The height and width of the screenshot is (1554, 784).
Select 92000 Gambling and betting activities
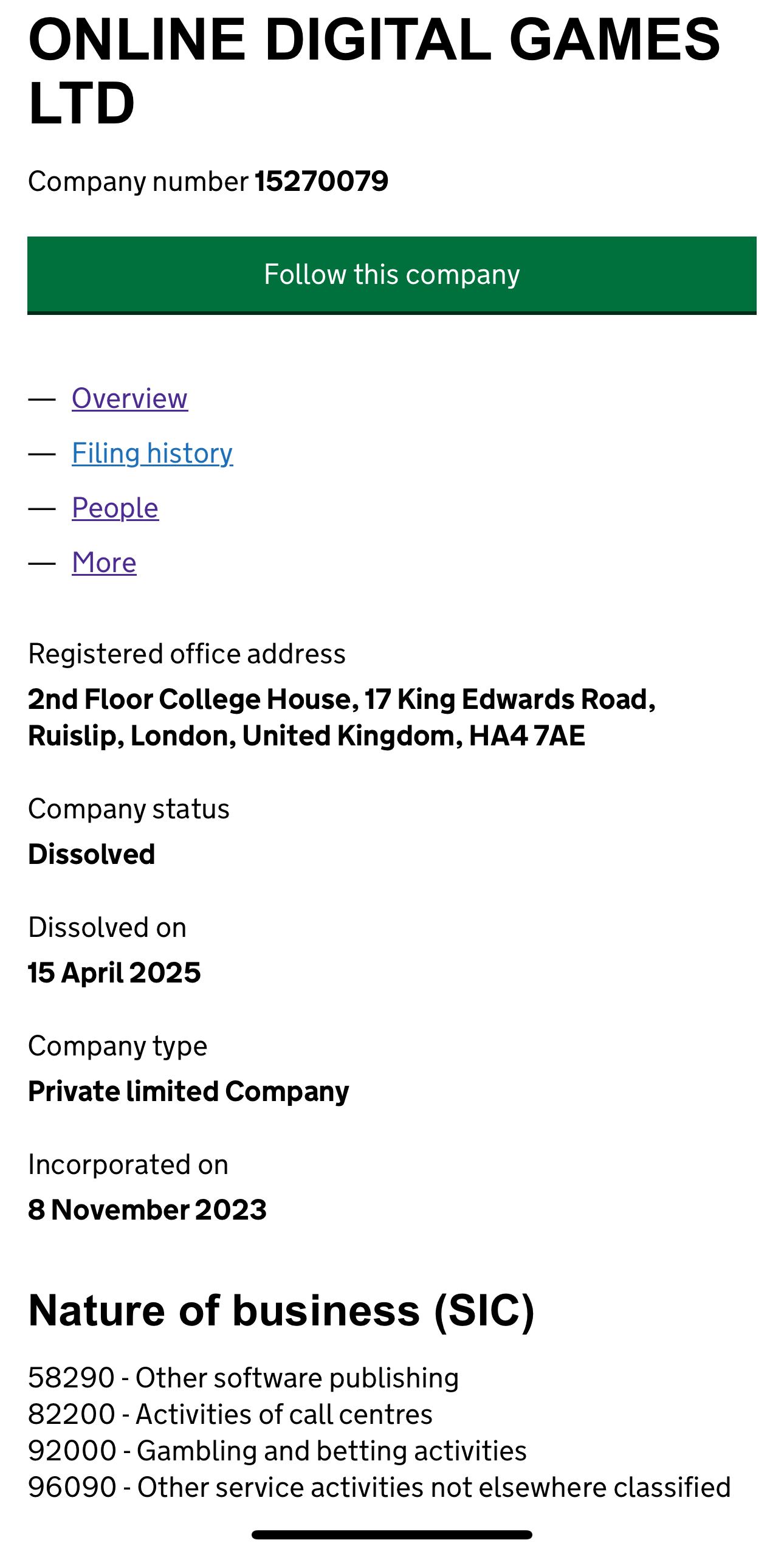point(277,1451)
